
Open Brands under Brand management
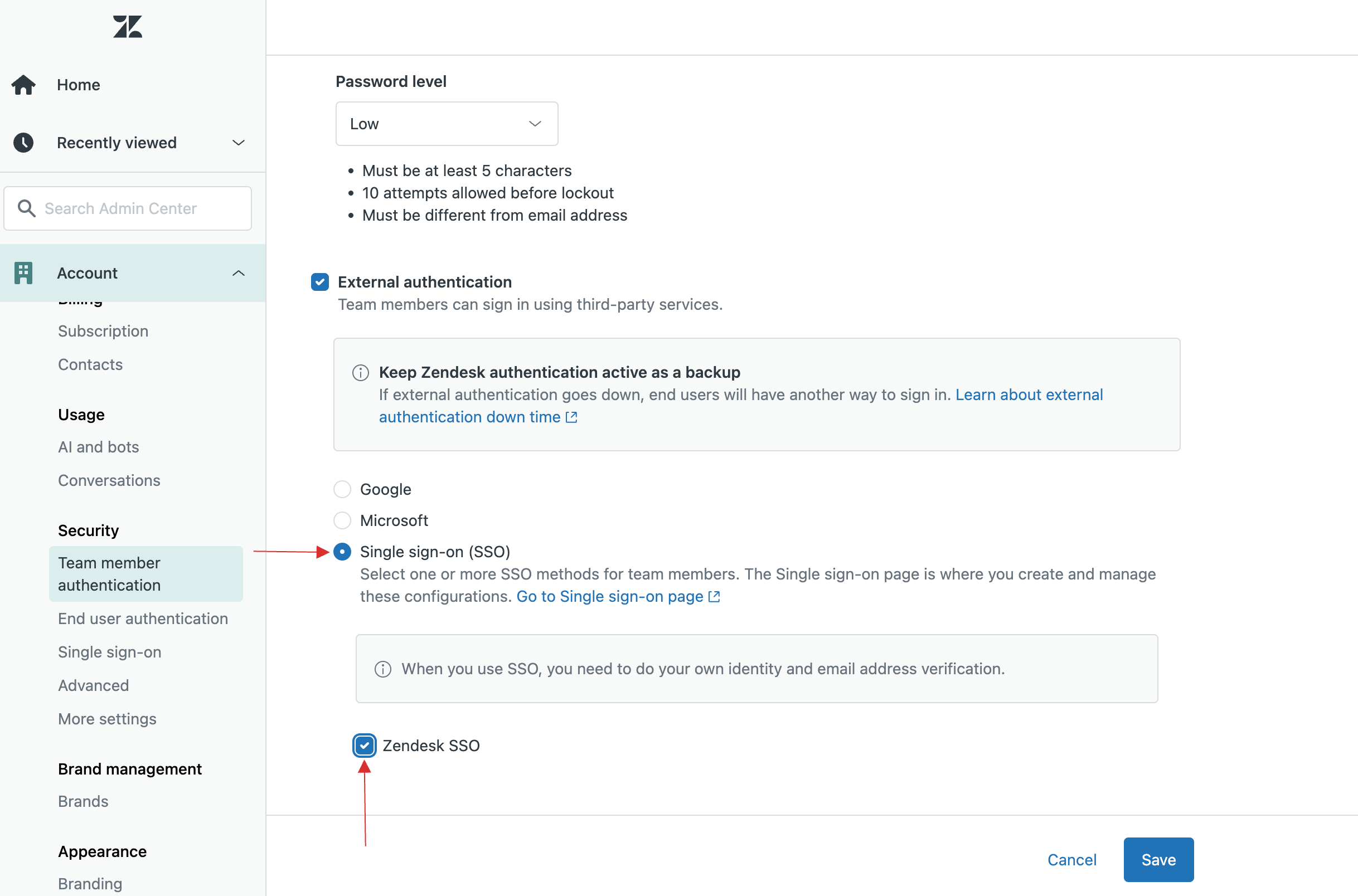click(83, 802)
